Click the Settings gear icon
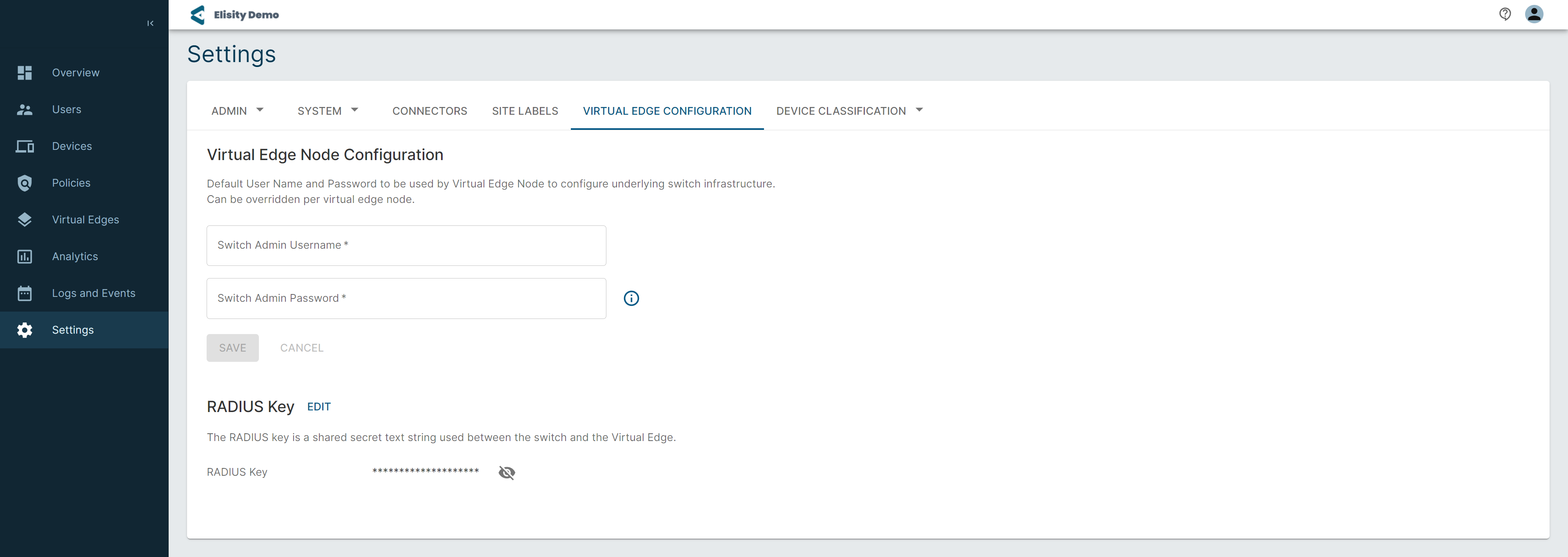Screen dimensions: 1568x557 pyautogui.click(x=24, y=330)
